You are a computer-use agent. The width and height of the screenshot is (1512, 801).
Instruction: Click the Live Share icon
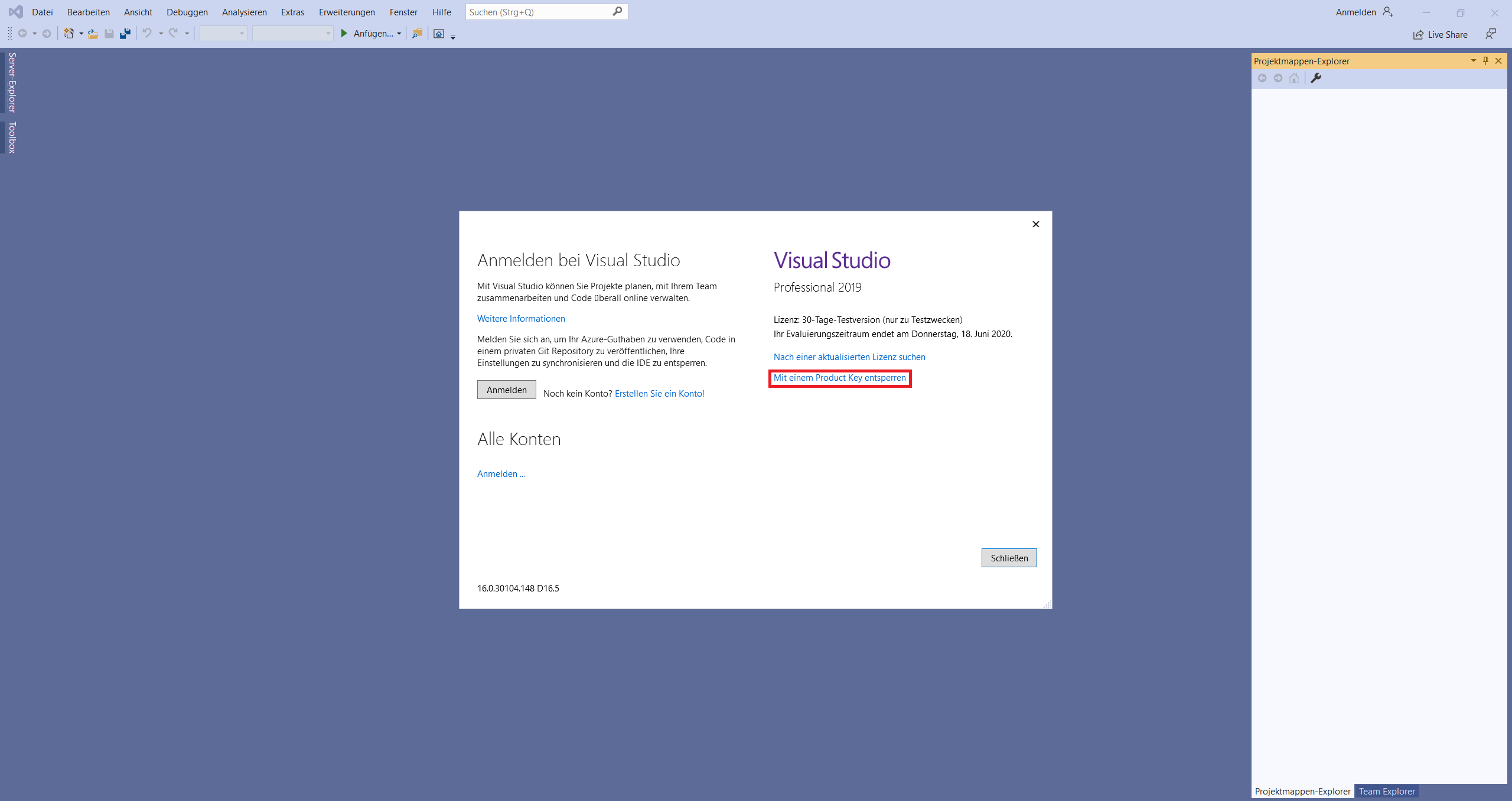tap(1418, 35)
